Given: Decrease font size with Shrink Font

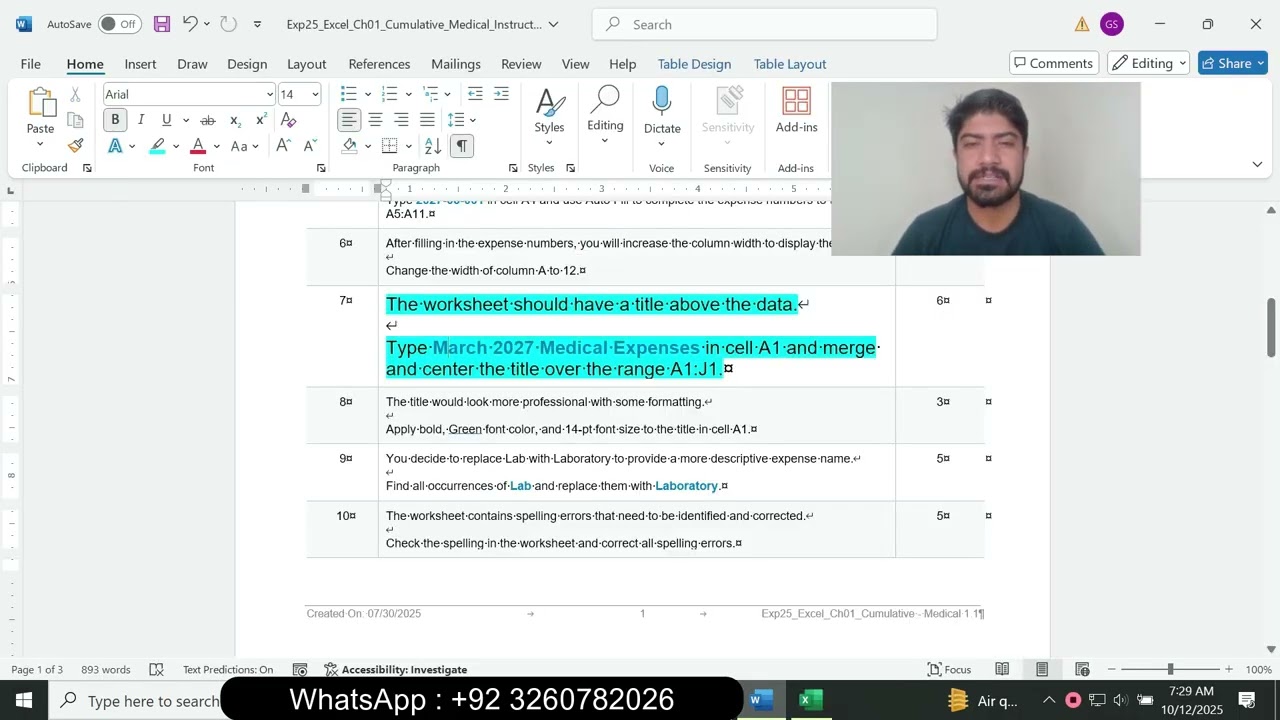Looking at the screenshot, I should [310, 146].
